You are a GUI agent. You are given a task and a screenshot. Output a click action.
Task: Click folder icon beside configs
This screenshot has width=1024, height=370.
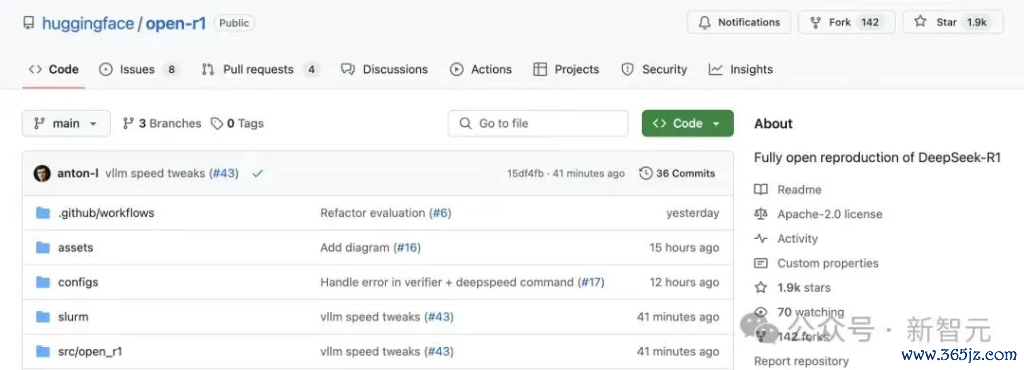pyautogui.click(x=43, y=282)
